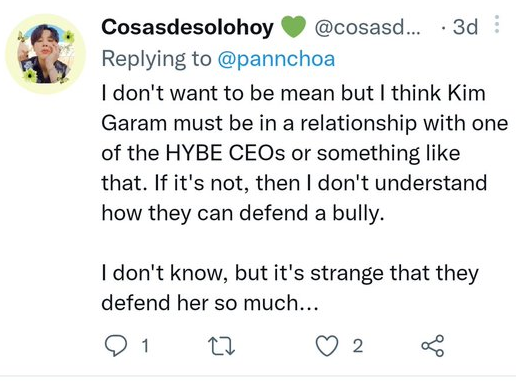Click the words "HYBE CEOs" in the tweet
516x385 pixels.
pyautogui.click(x=225, y=153)
